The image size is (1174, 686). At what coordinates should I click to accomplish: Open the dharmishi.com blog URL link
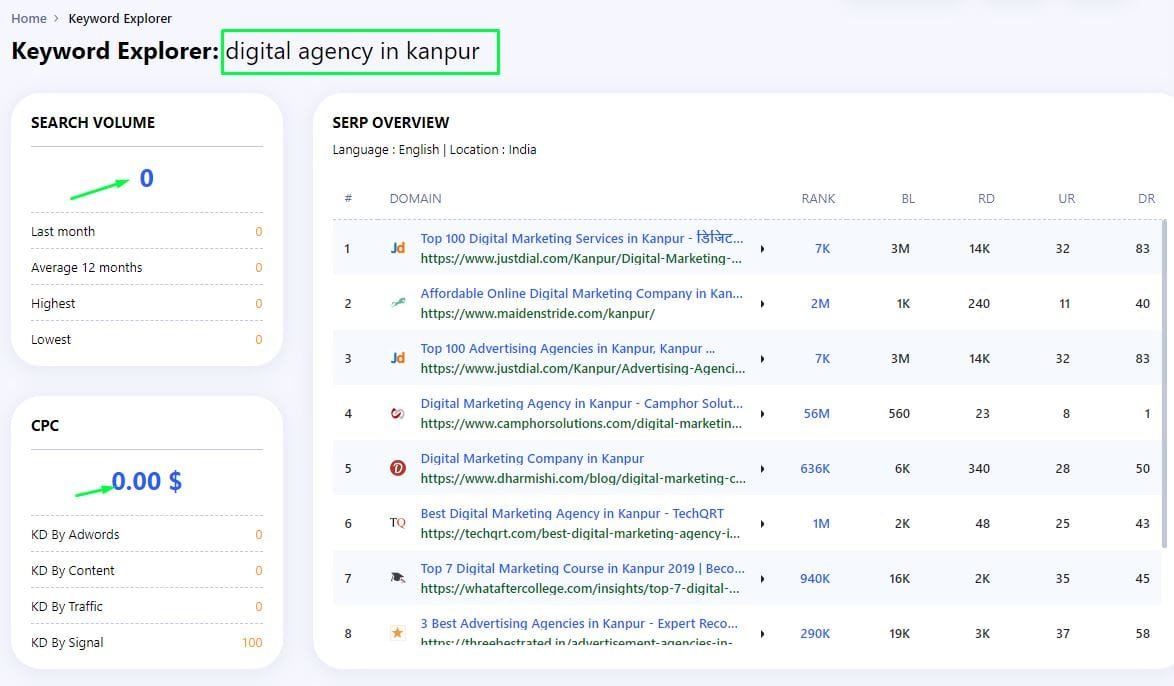pyautogui.click(x=582, y=478)
